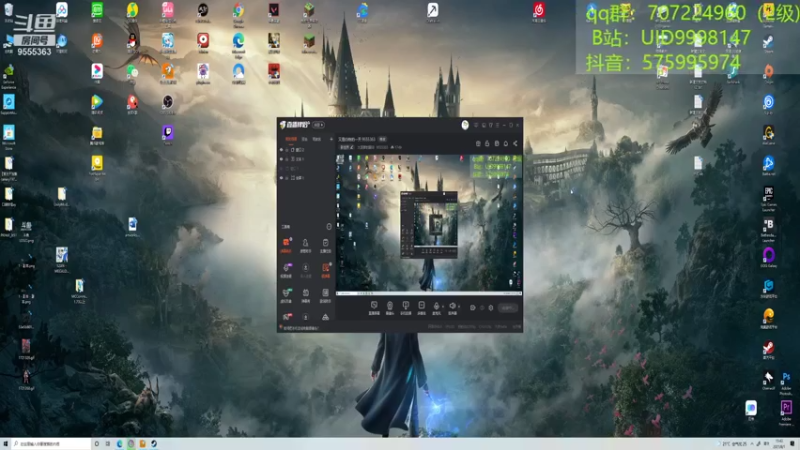Image resolution: width=800 pixels, height=450 pixels.
Task: Click the start streaming button
Action: (x=508, y=308)
